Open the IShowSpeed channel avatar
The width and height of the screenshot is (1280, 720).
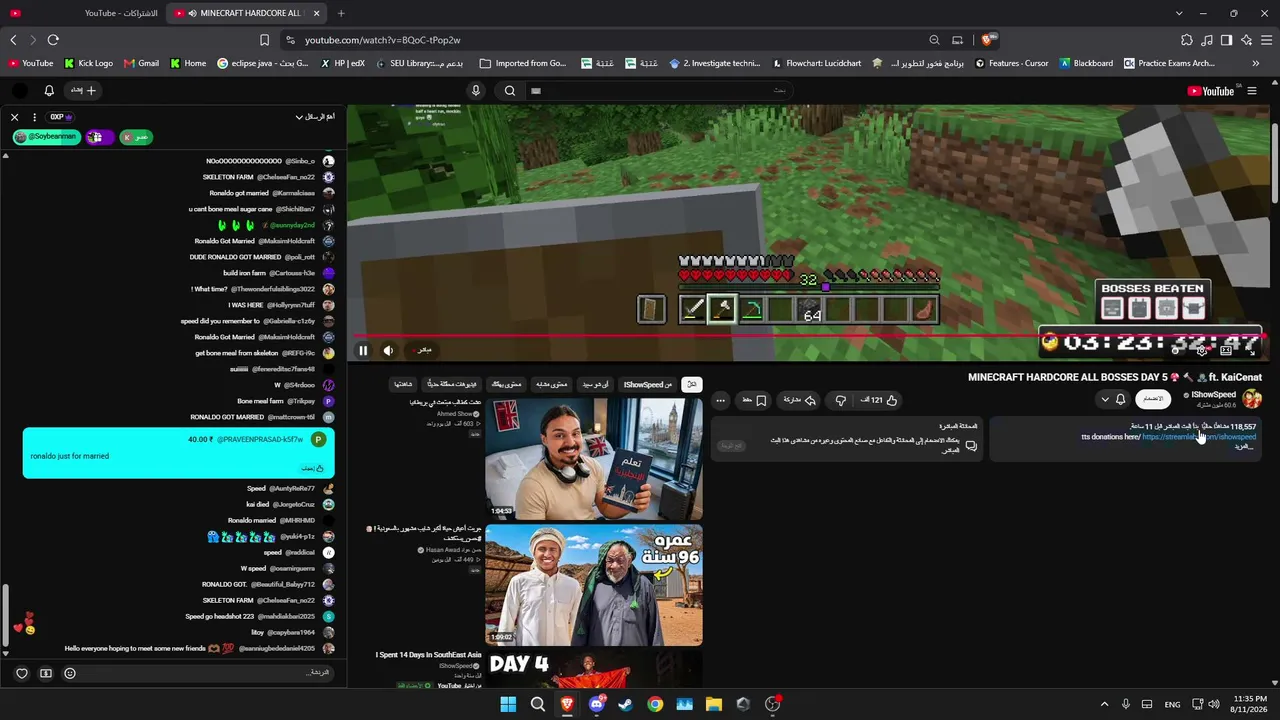1252,399
